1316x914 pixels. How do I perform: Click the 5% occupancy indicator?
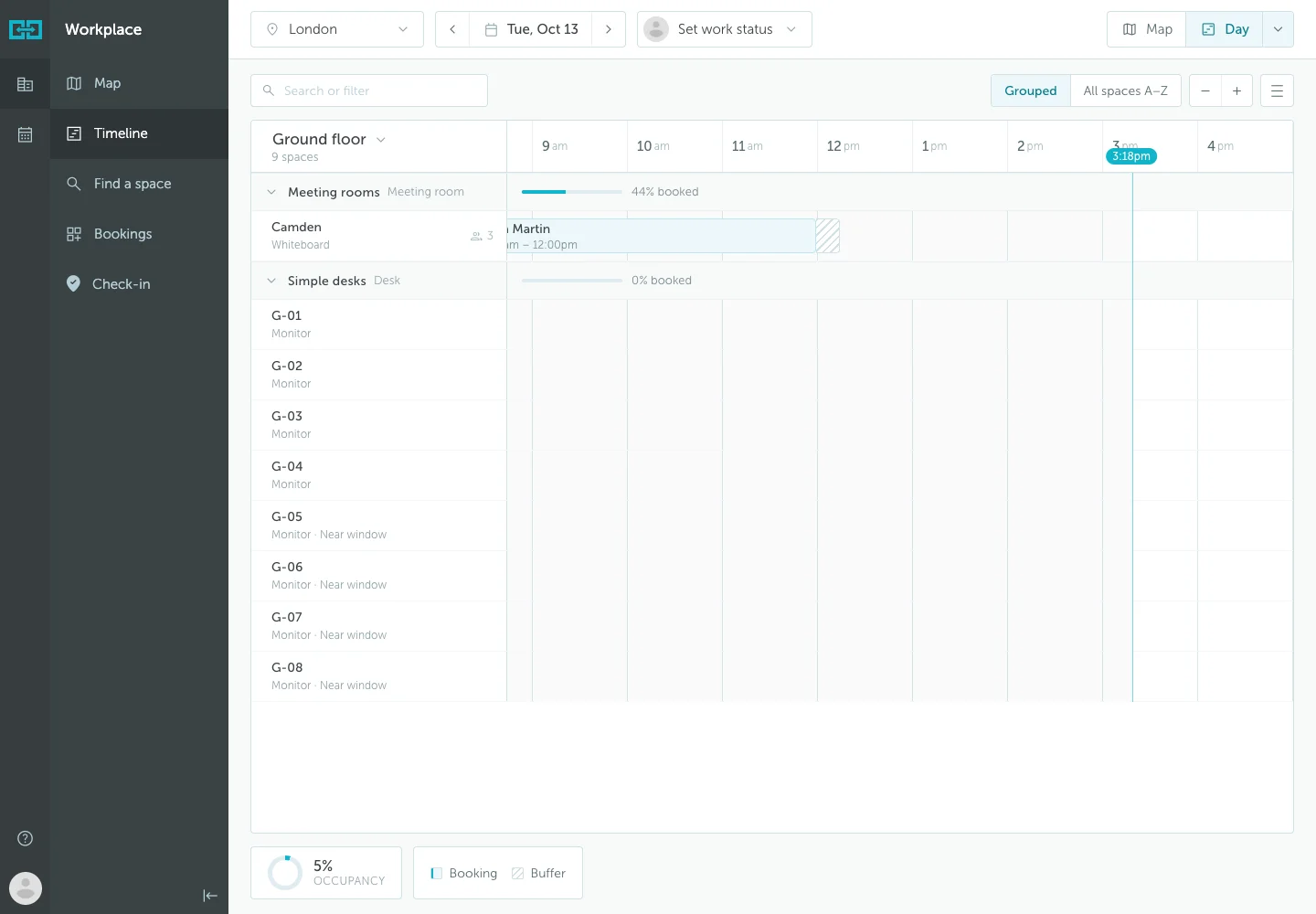point(326,873)
